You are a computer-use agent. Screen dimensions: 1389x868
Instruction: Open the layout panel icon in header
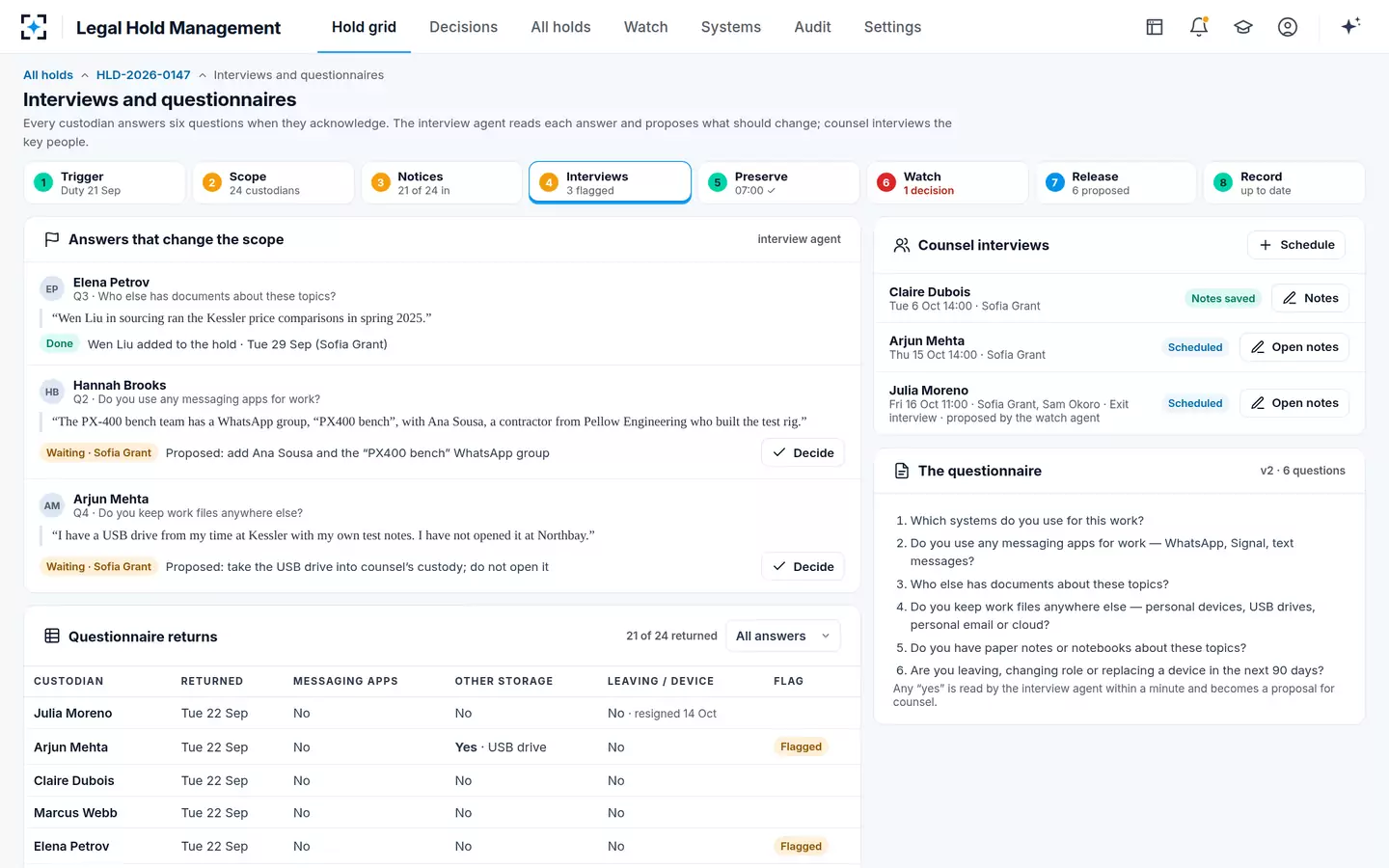pos(1155,27)
